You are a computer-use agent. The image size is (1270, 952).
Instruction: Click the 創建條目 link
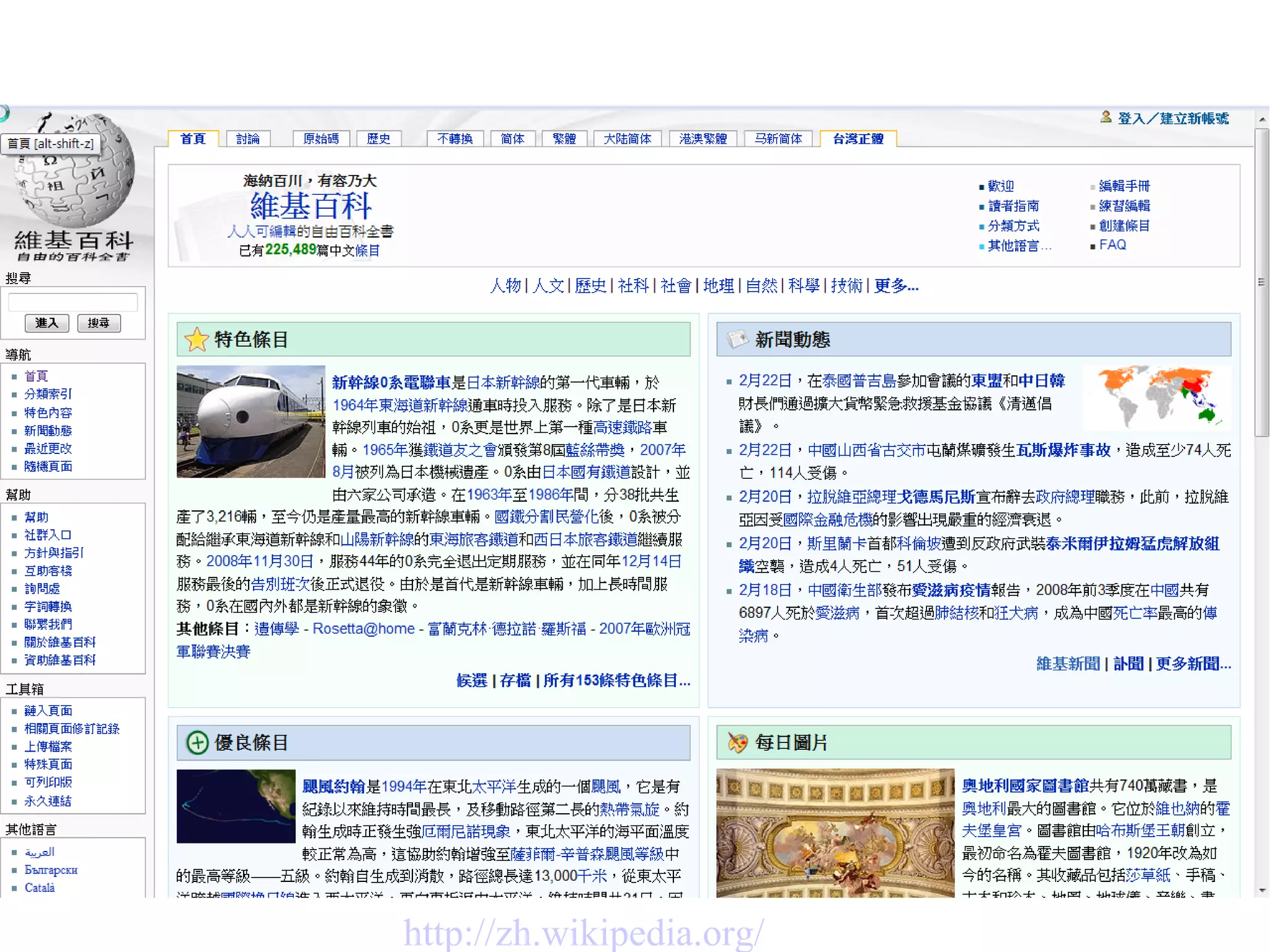pyautogui.click(x=1124, y=226)
